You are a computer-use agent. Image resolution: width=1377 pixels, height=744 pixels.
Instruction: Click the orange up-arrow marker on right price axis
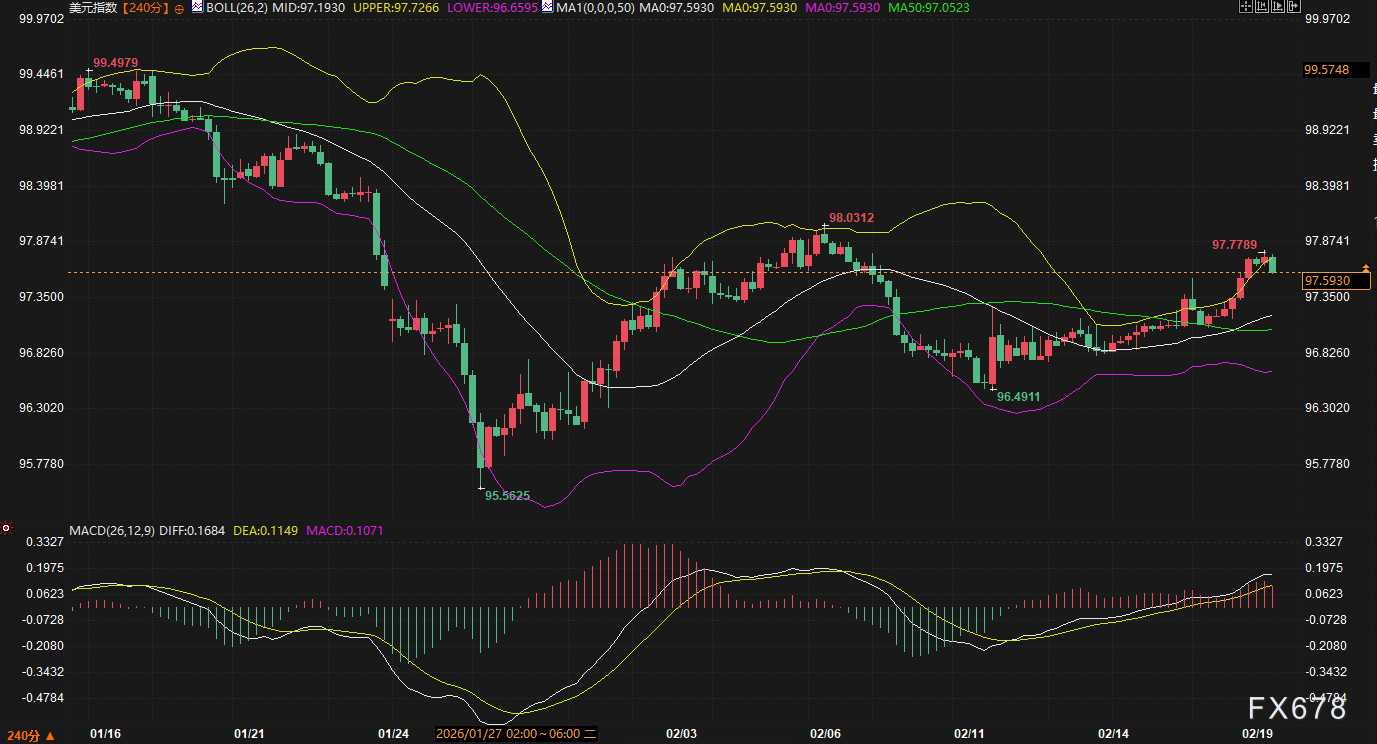click(1366, 268)
